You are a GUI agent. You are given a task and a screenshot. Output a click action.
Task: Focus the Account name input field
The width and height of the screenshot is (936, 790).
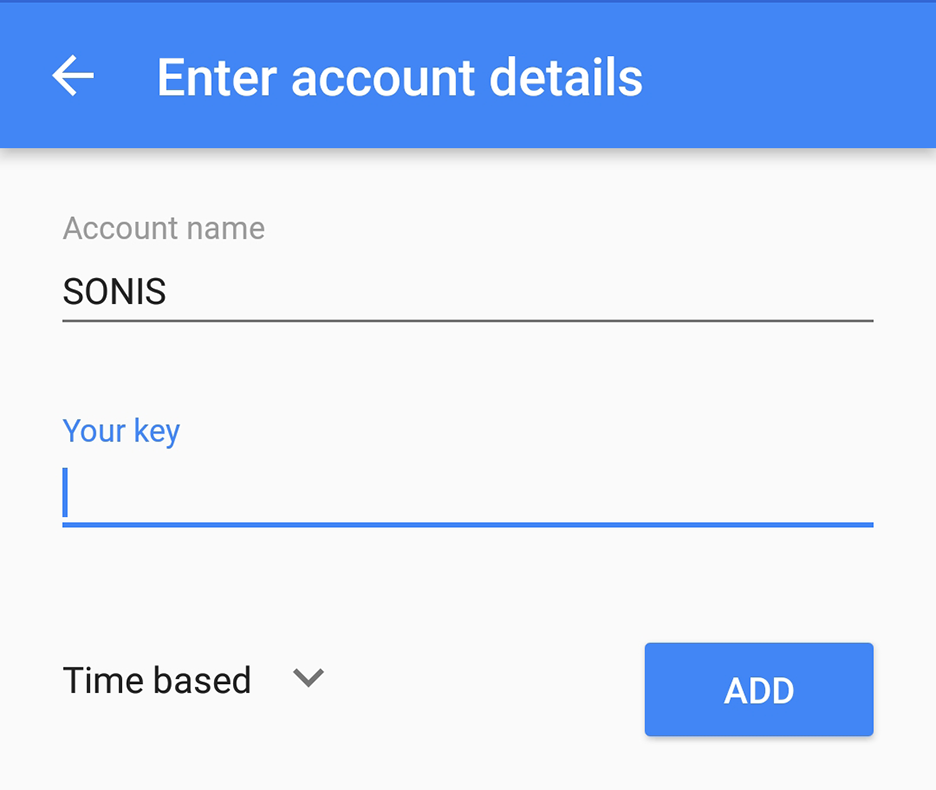click(x=467, y=292)
